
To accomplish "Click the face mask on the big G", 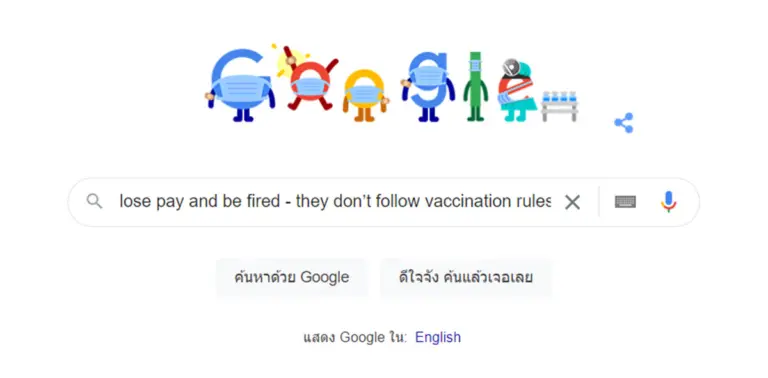I will pyautogui.click(x=240, y=90).
